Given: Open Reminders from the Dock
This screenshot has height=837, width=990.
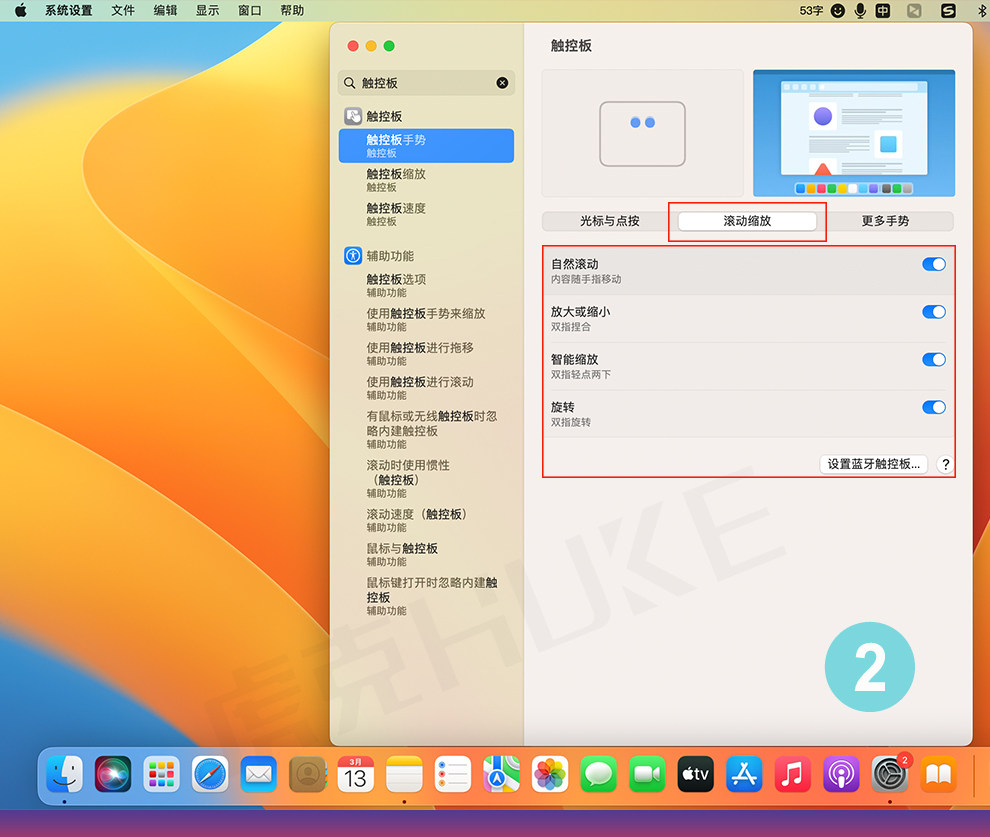Looking at the screenshot, I should [x=453, y=774].
